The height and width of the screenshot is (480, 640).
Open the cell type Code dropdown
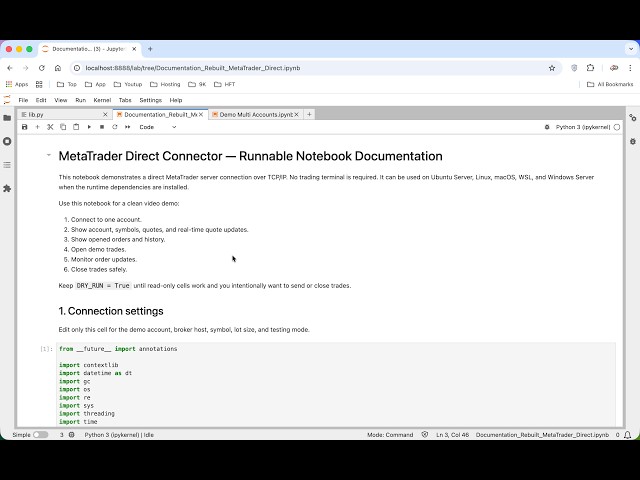(x=158, y=127)
